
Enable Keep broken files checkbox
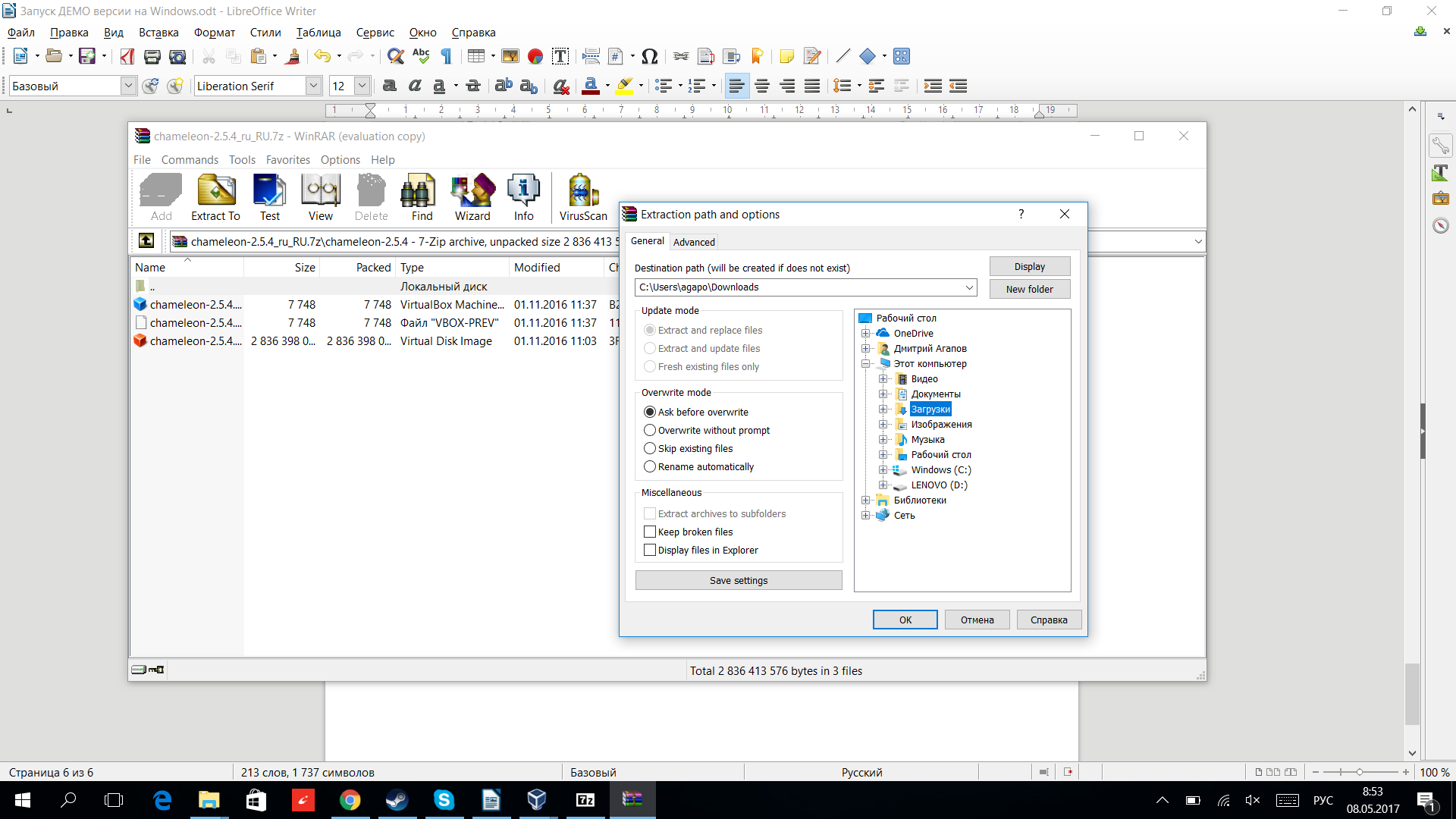(x=650, y=532)
